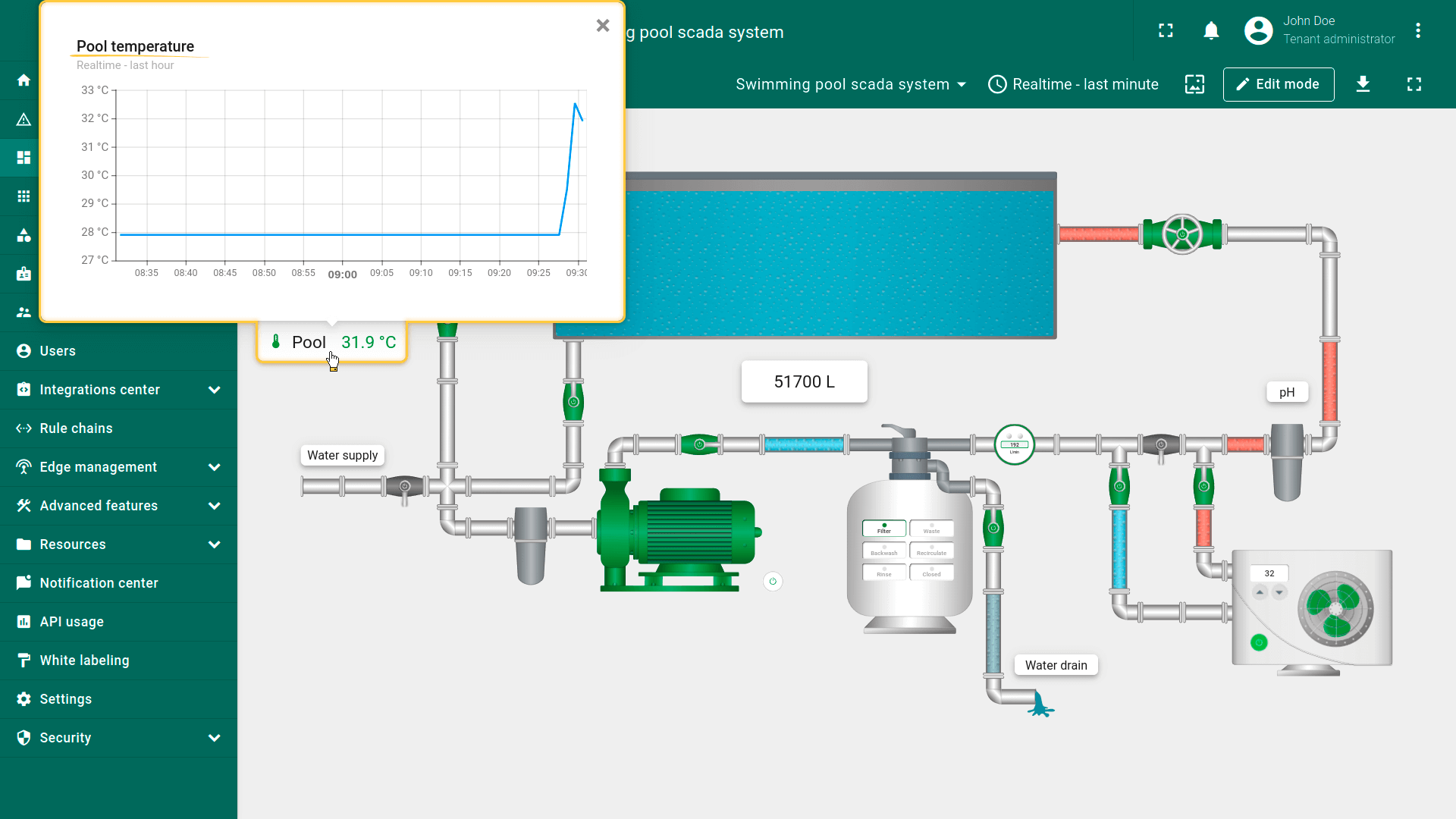
Task: Open Realtime - last minute time window
Action: click(1073, 84)
